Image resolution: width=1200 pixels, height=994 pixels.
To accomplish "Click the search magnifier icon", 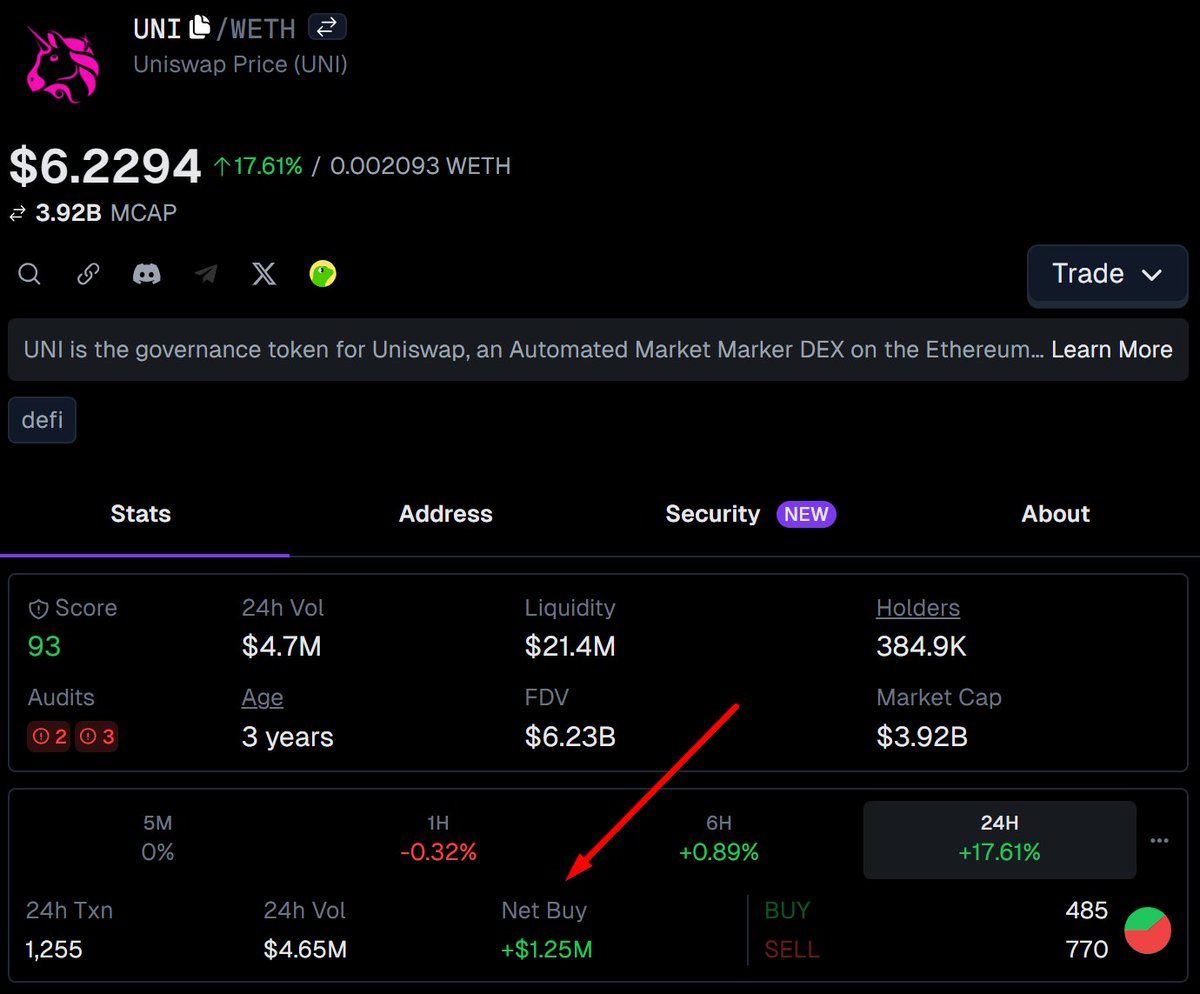I will coord(30,274).
